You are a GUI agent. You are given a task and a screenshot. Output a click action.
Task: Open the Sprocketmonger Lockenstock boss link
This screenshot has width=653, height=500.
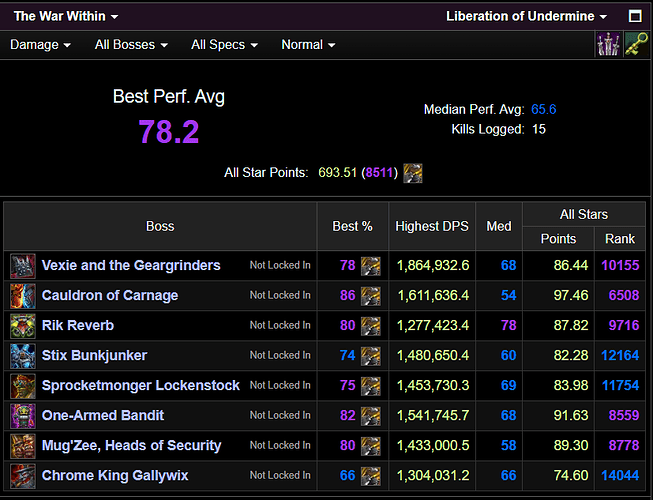(x=140, y=386)
